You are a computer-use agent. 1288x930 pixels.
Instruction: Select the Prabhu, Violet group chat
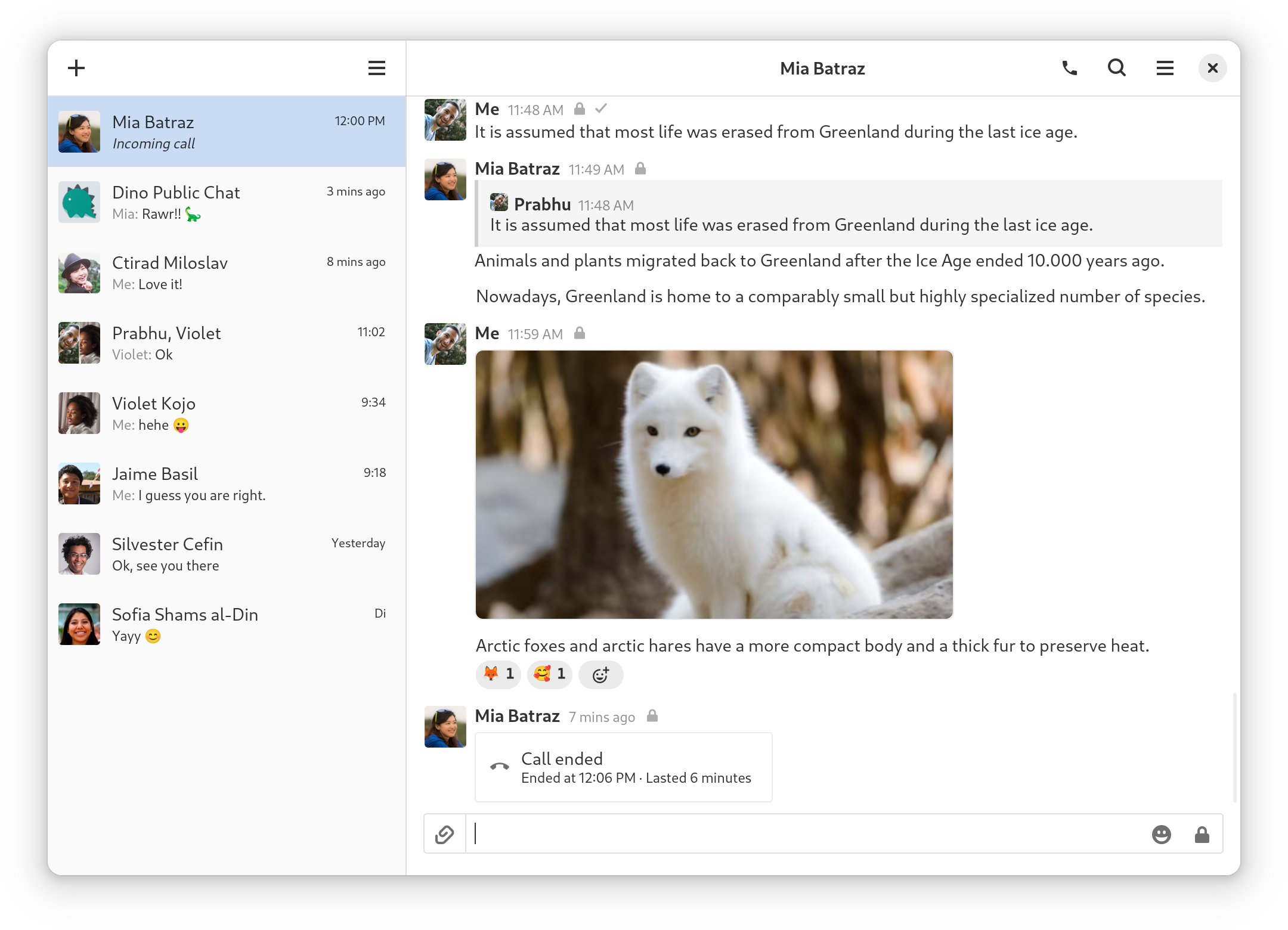[227, 342]
